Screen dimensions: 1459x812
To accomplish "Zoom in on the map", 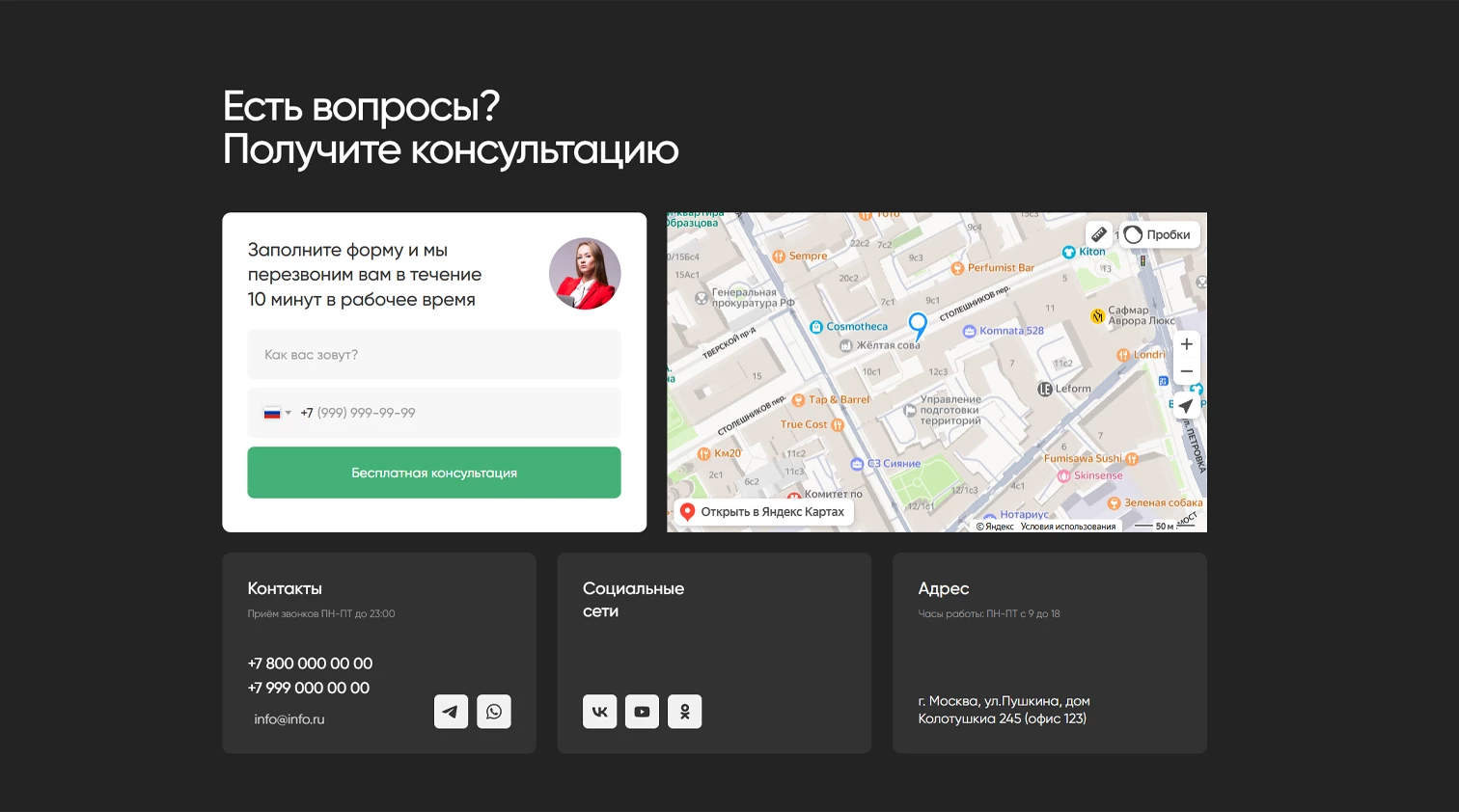I will [1187, 344].
